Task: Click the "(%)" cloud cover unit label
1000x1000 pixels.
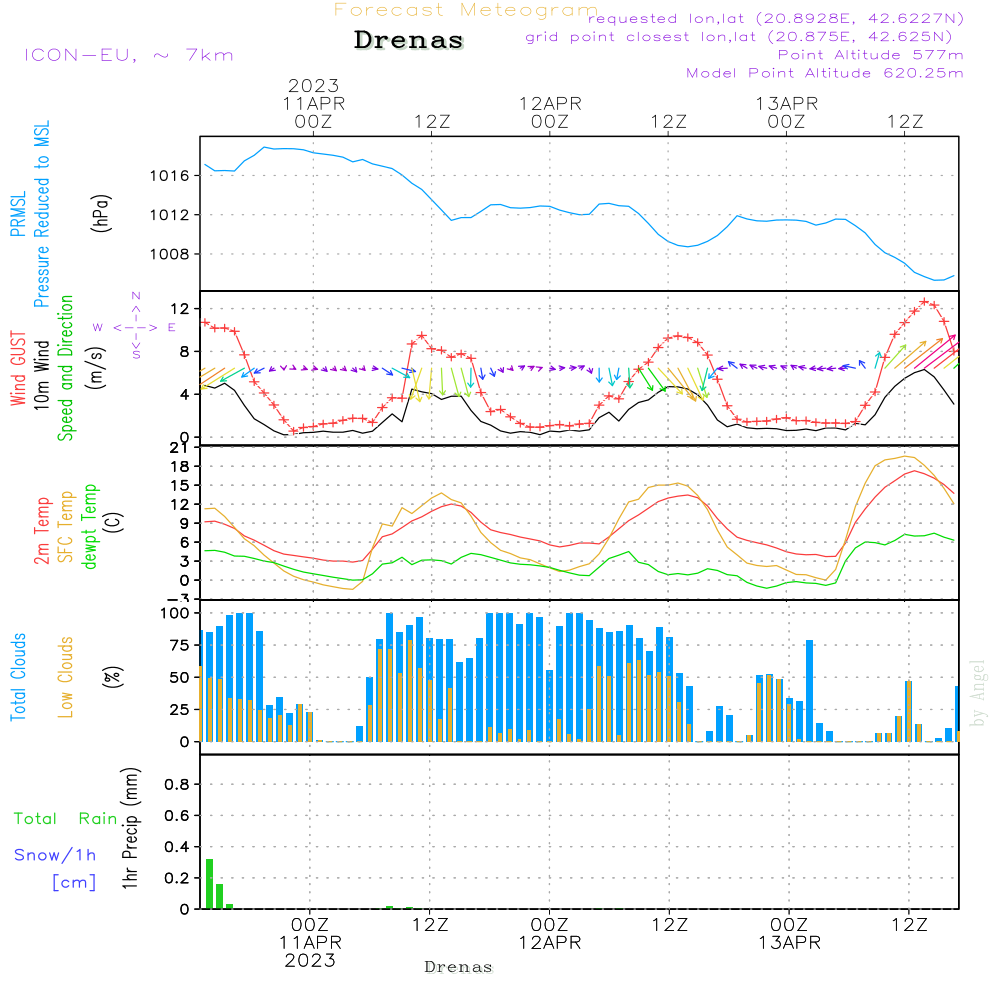Action: [112, 677]
